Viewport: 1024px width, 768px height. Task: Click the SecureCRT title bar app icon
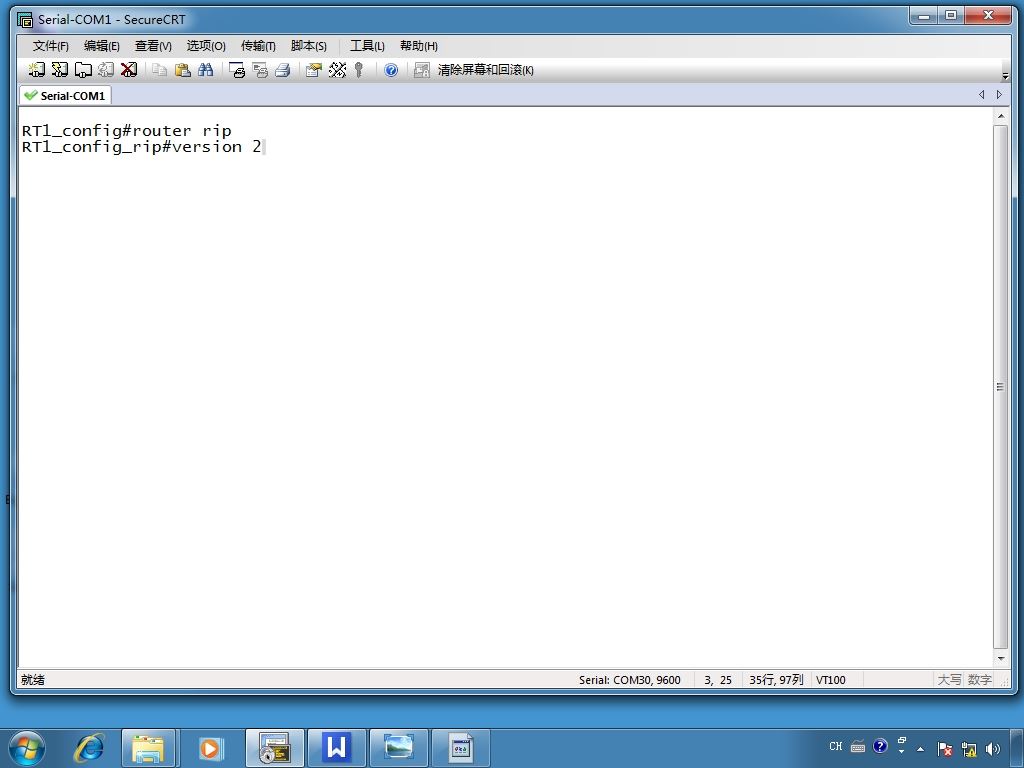25,20
